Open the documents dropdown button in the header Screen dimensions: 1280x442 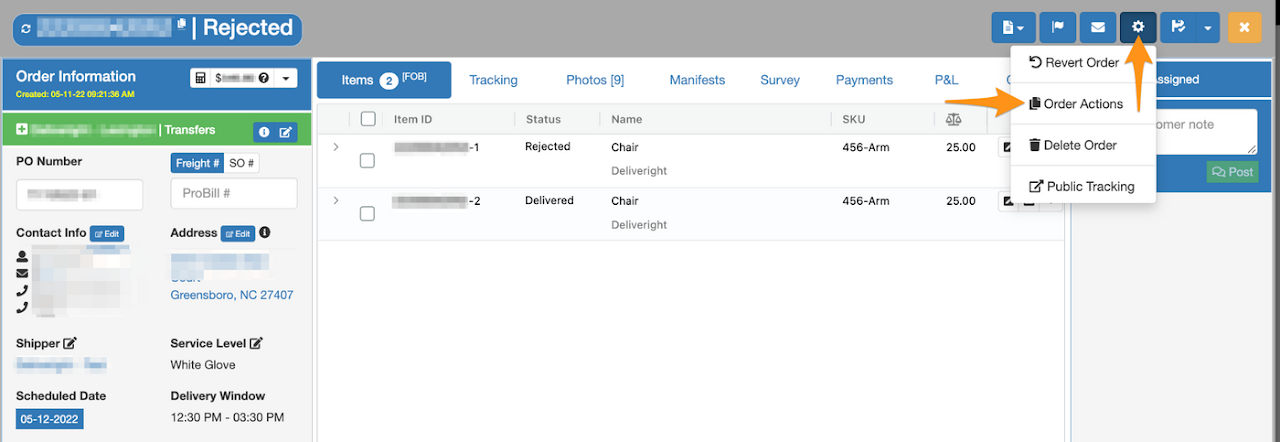tap(1013, 27)
